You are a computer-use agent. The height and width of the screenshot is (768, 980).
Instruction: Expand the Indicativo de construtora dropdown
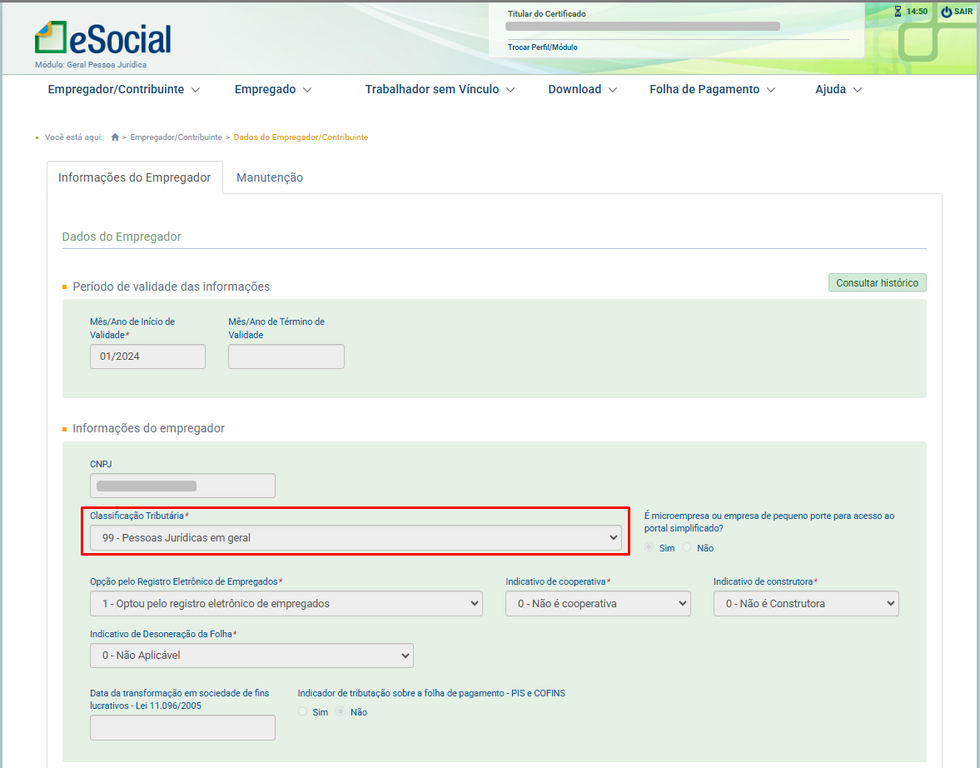[x=805, y=604]
